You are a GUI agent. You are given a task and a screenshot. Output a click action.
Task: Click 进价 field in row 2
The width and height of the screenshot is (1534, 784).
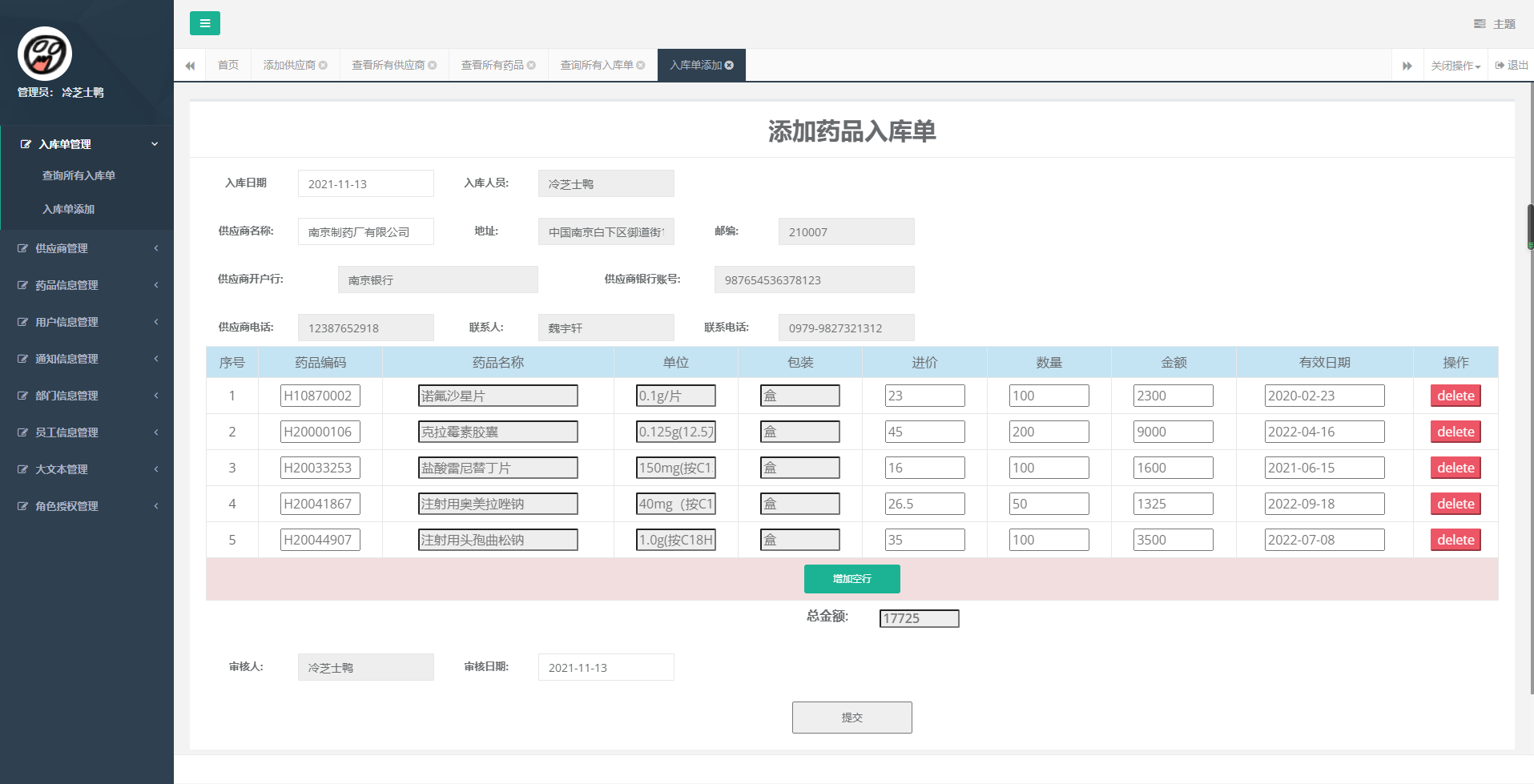(x=925, y=432)
